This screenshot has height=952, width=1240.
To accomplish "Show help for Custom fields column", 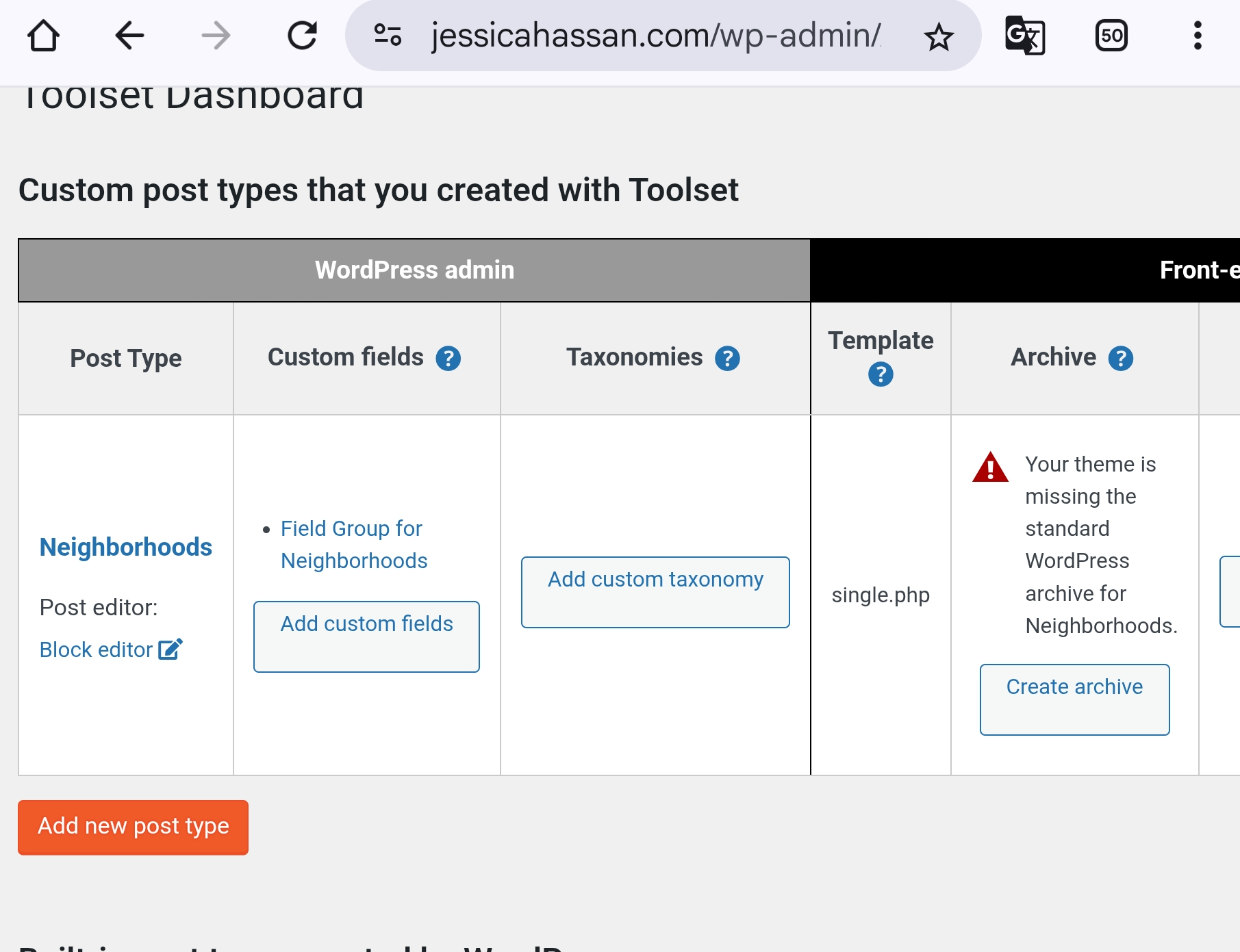I will tap(448, 358).
